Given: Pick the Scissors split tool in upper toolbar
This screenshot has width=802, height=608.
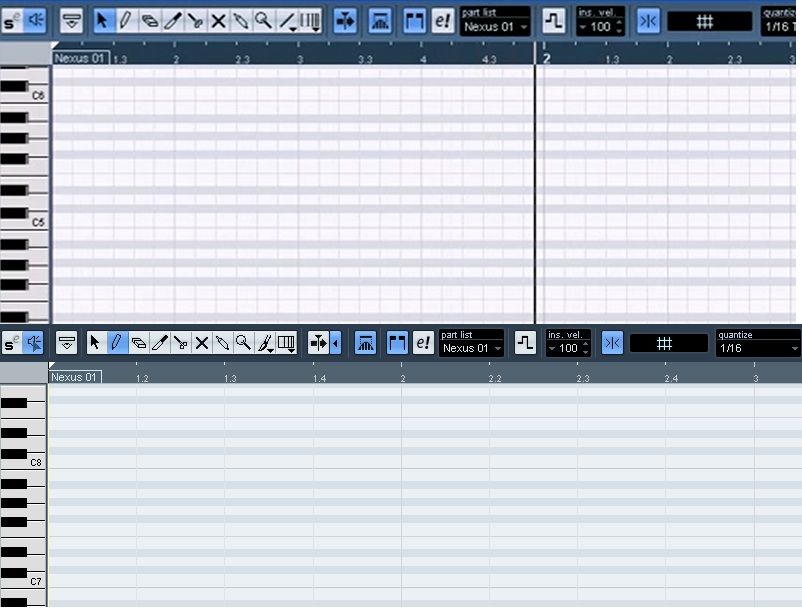Looking at the screenshot, I should coord(195,19).
